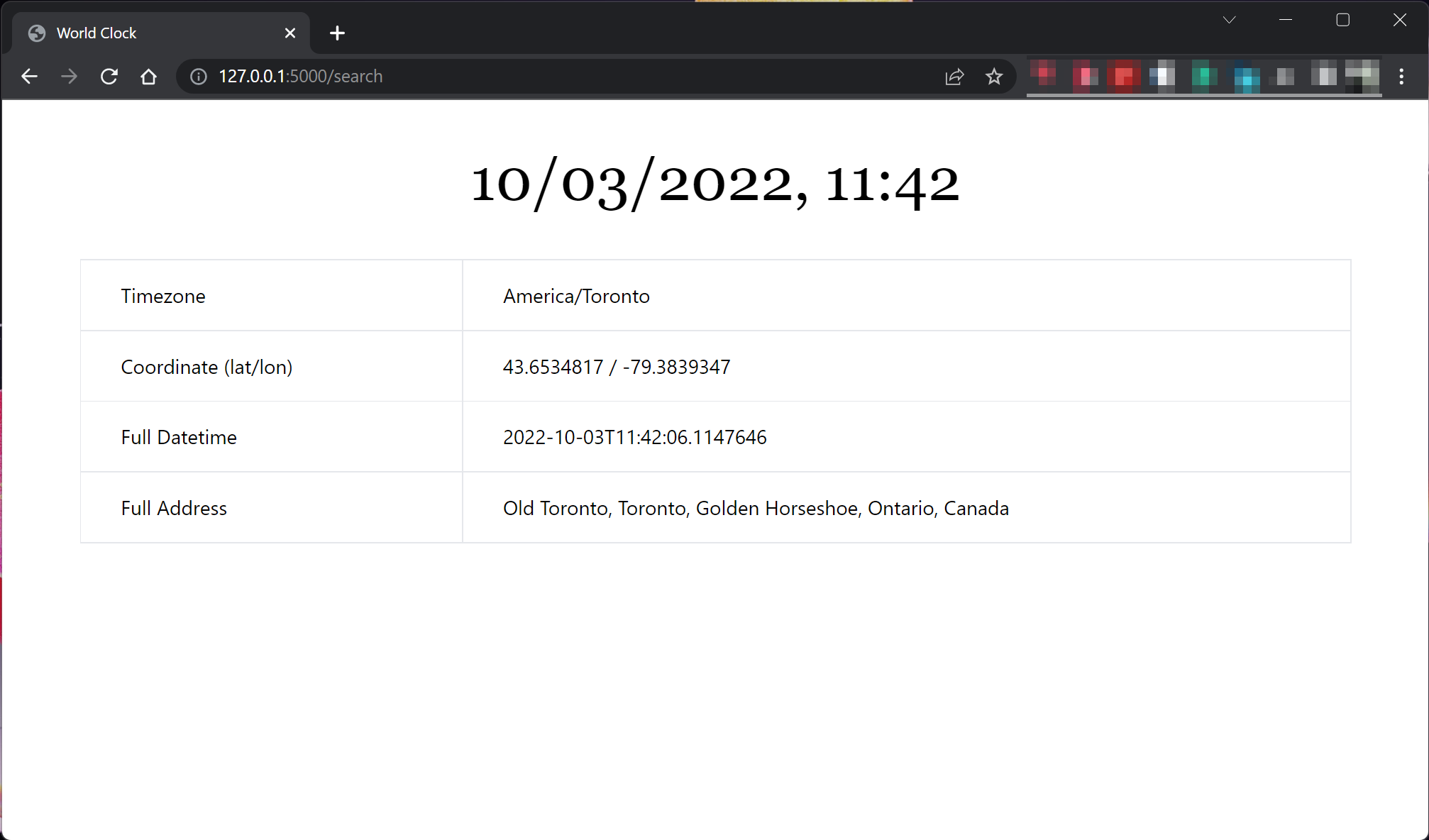This screenshot has height=840, width=1429.
Task: Click the Timezone row label
Action: point(163,296)
